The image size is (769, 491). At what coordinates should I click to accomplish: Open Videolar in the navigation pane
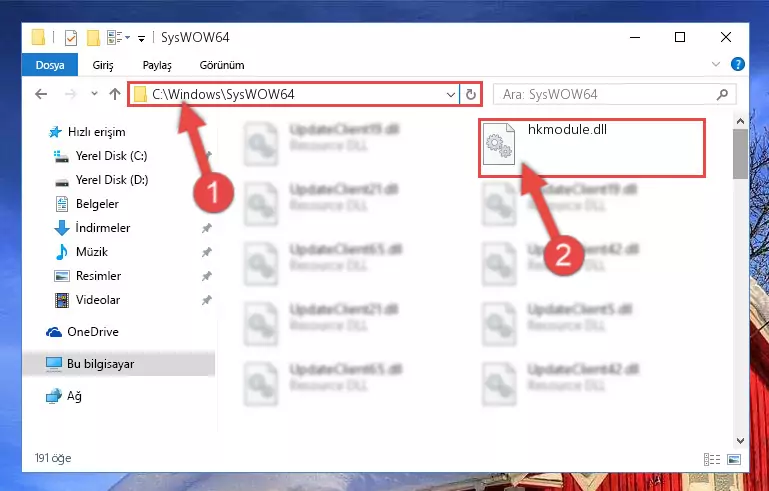[x=98, y=300]
